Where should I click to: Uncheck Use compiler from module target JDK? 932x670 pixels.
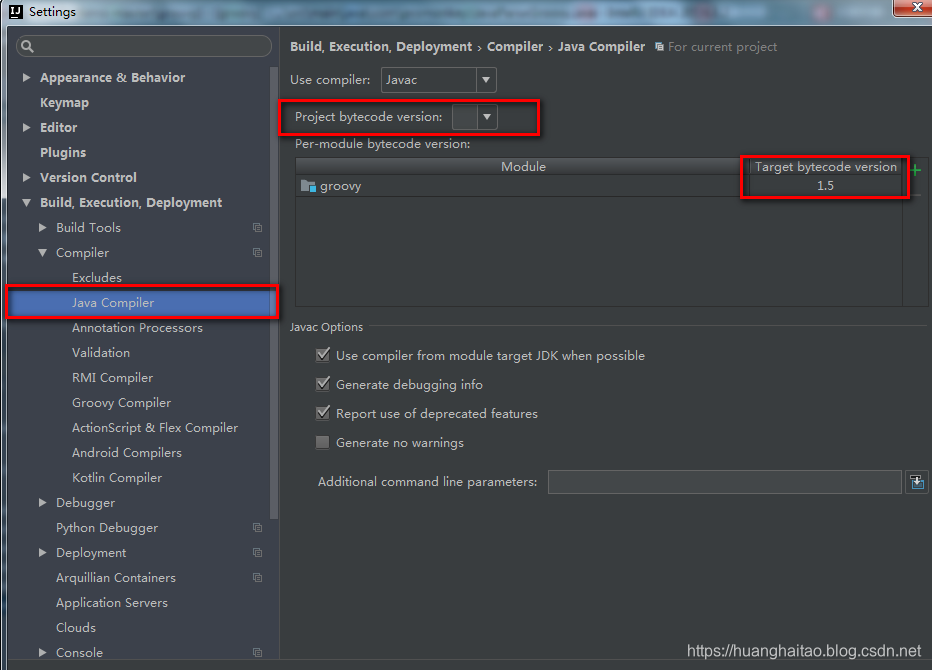coord(323,355)
